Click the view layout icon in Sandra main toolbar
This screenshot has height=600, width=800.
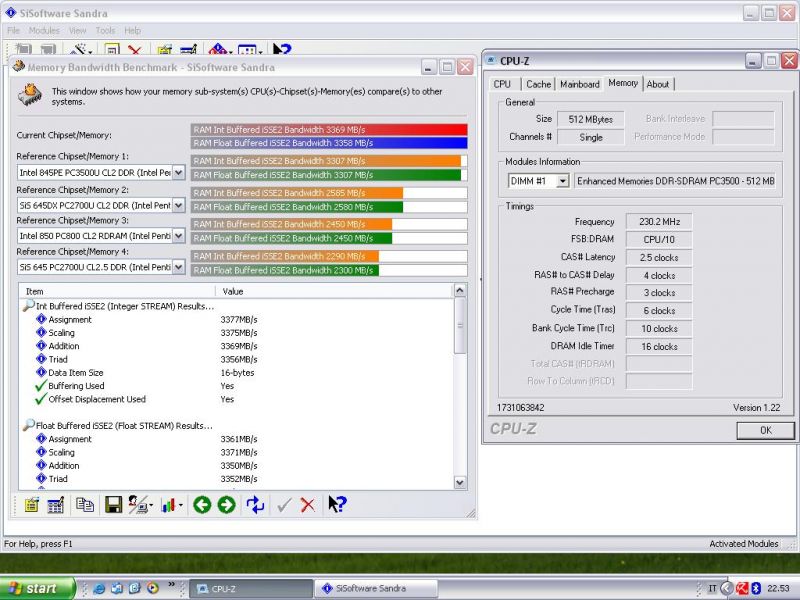[x=250, y=49]
